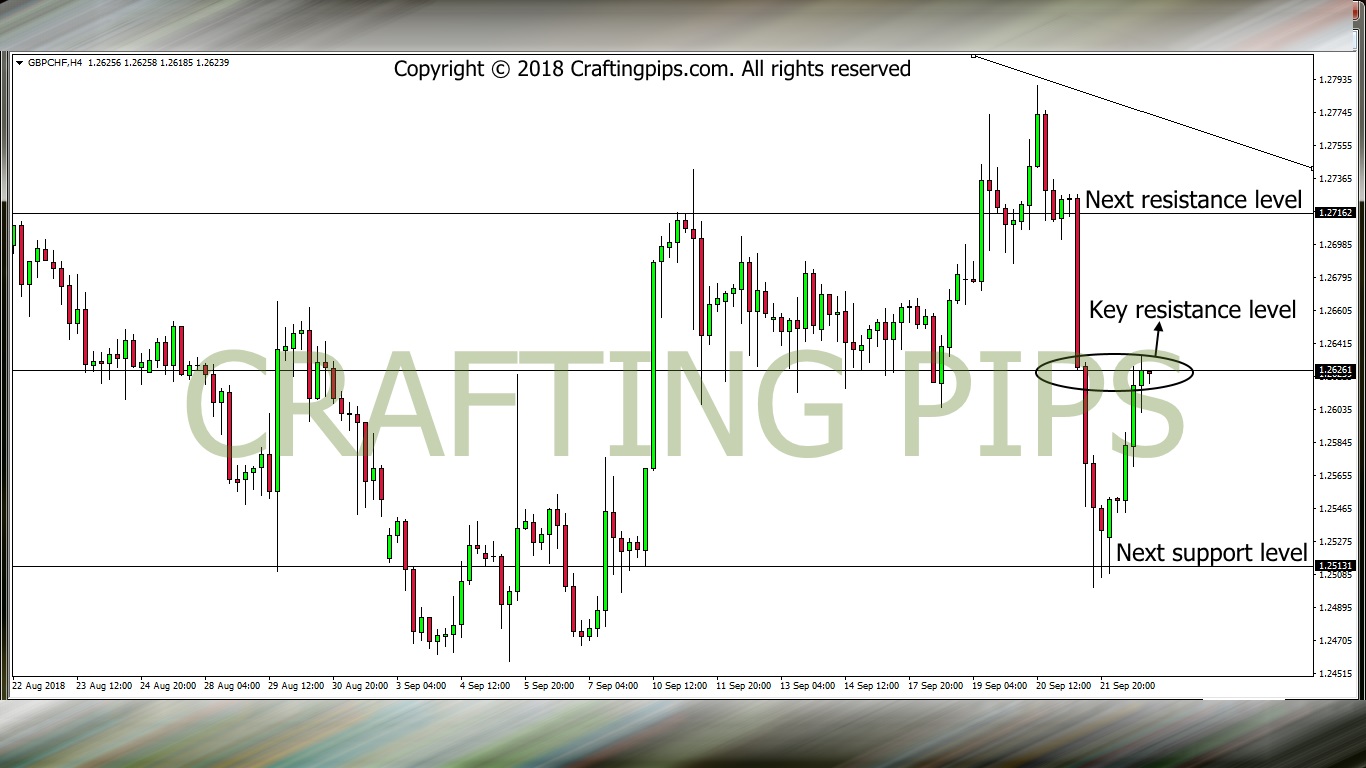The image size is (1366, 768).
Task: Click the high price value 1.26258
Action: tap(142, 63)
